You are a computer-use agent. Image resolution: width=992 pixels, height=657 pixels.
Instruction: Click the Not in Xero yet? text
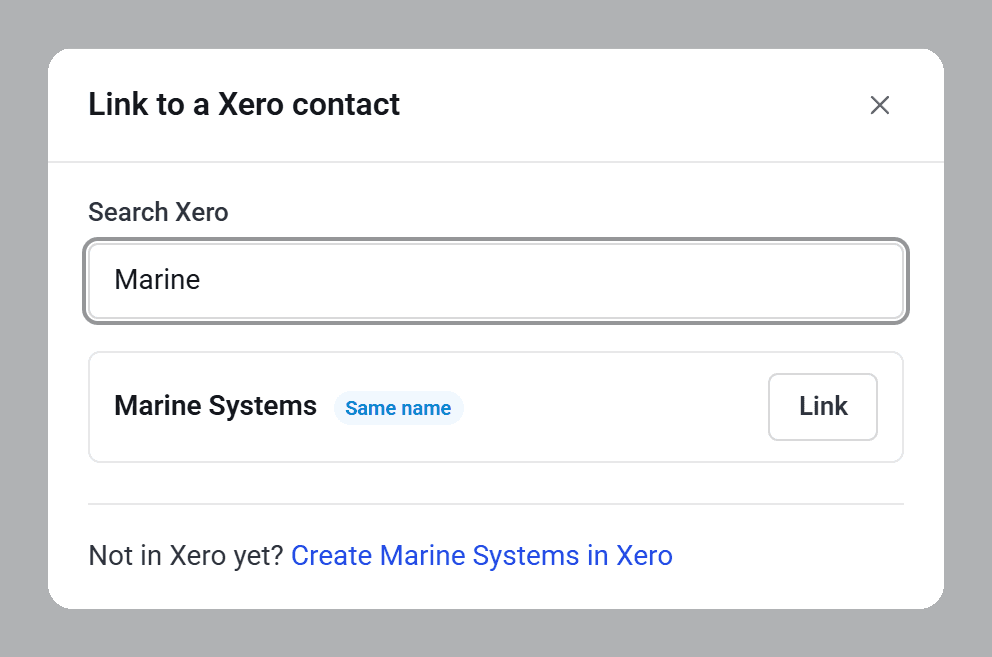pyautogui.click(x=186, y=555)
